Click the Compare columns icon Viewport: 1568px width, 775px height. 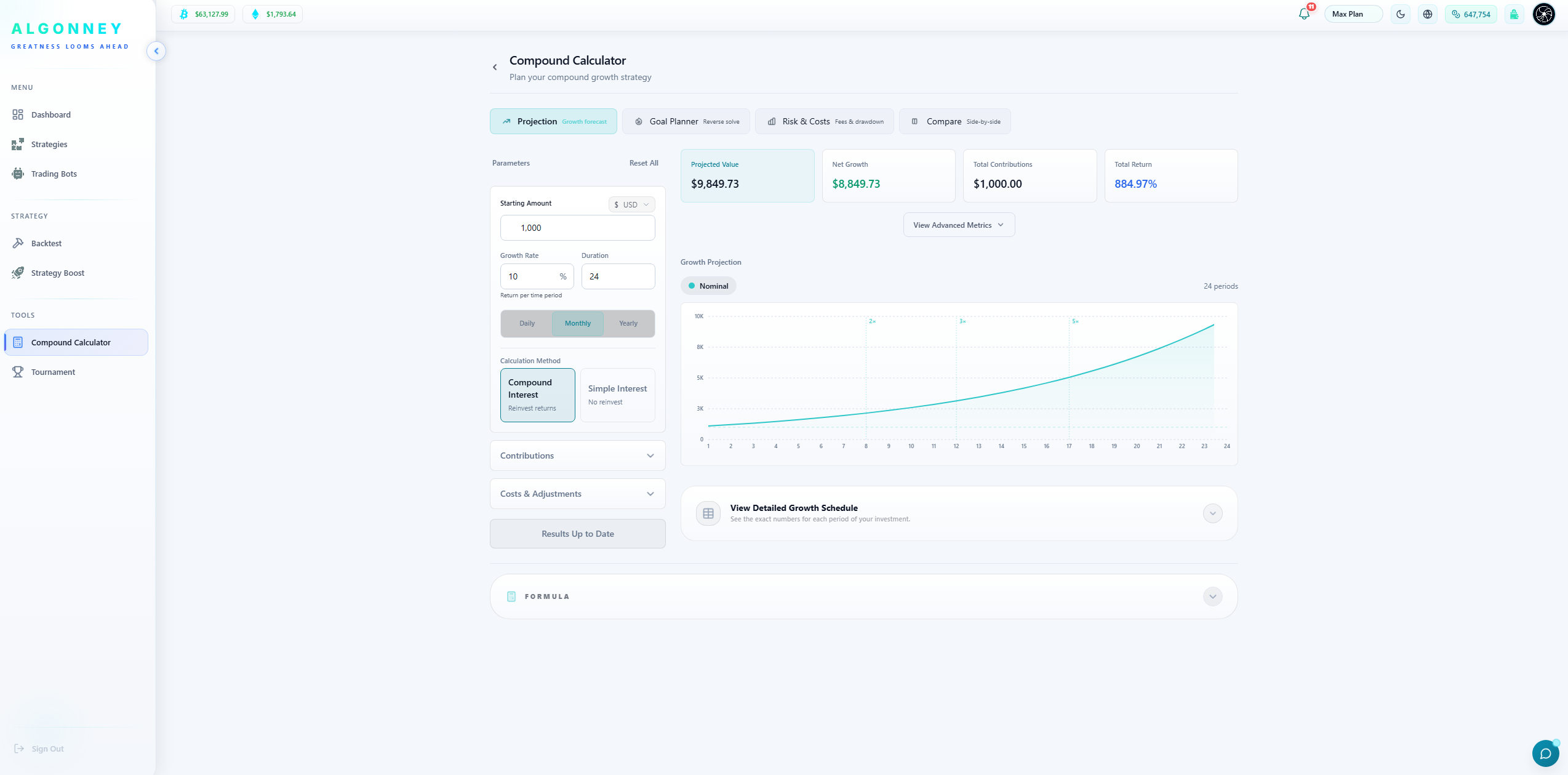click(x=914, y=121)
